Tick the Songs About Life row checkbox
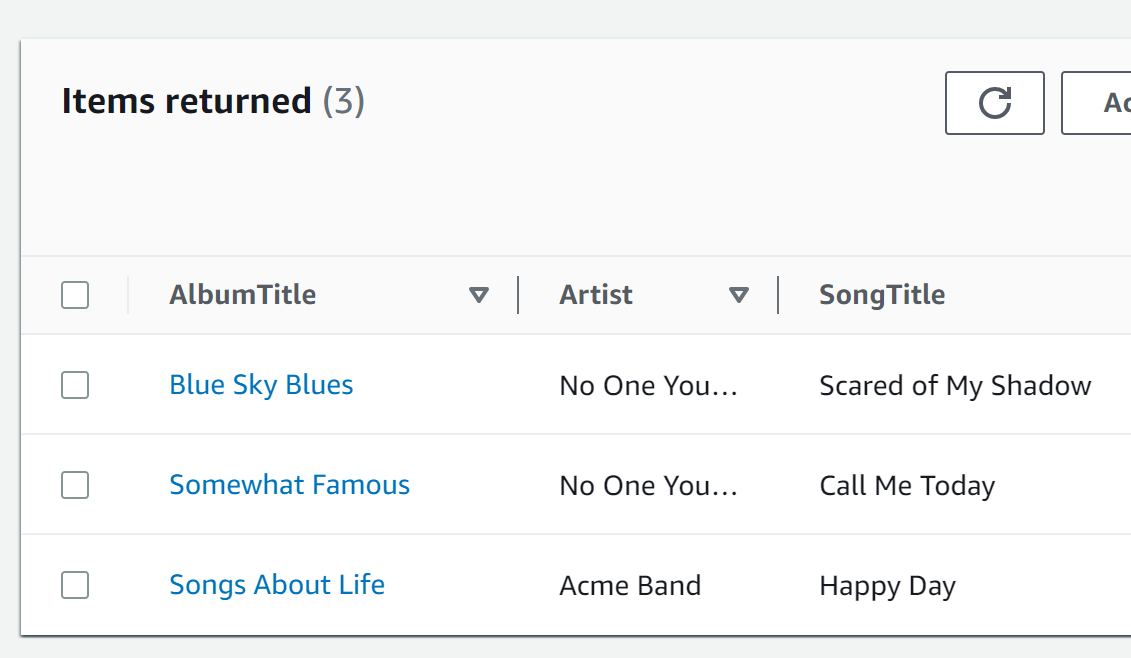The width and height of the screenshot is (1131, 658). point(75,585)
